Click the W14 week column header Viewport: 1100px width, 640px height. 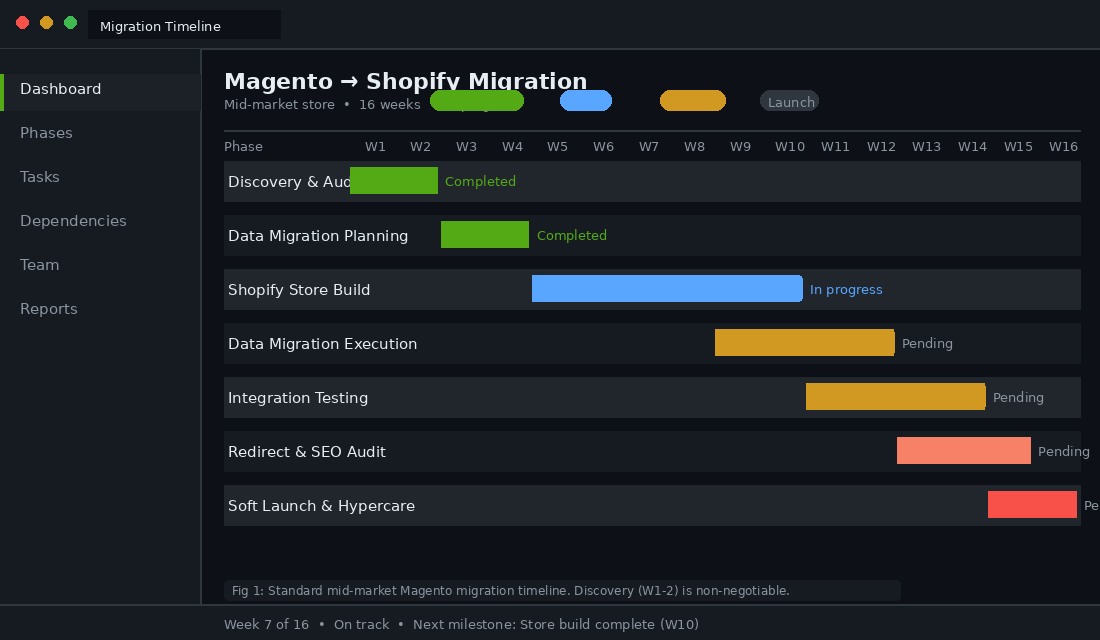click(972, 147)
